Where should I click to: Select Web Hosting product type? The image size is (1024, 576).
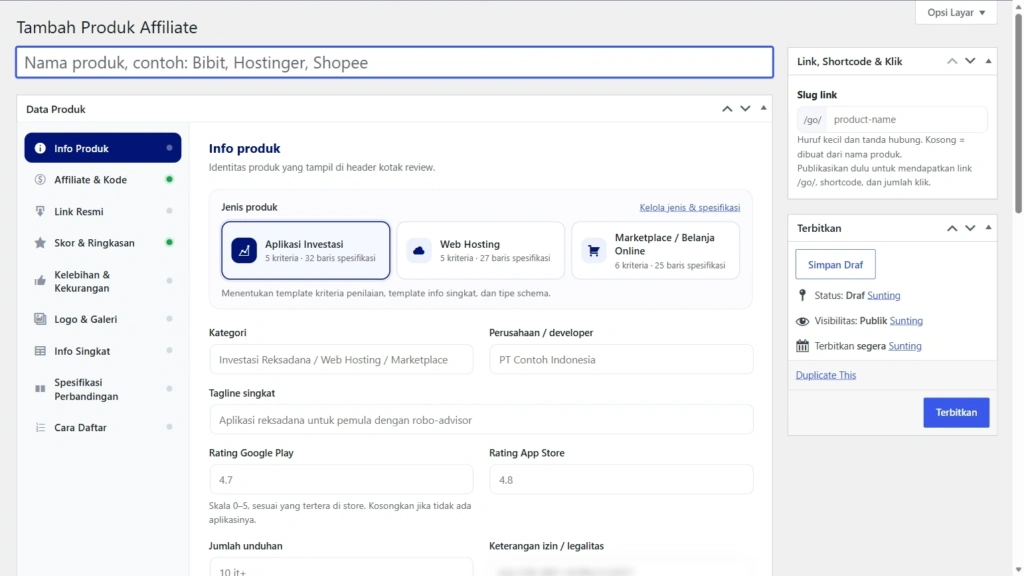click(x=481, y=250)
